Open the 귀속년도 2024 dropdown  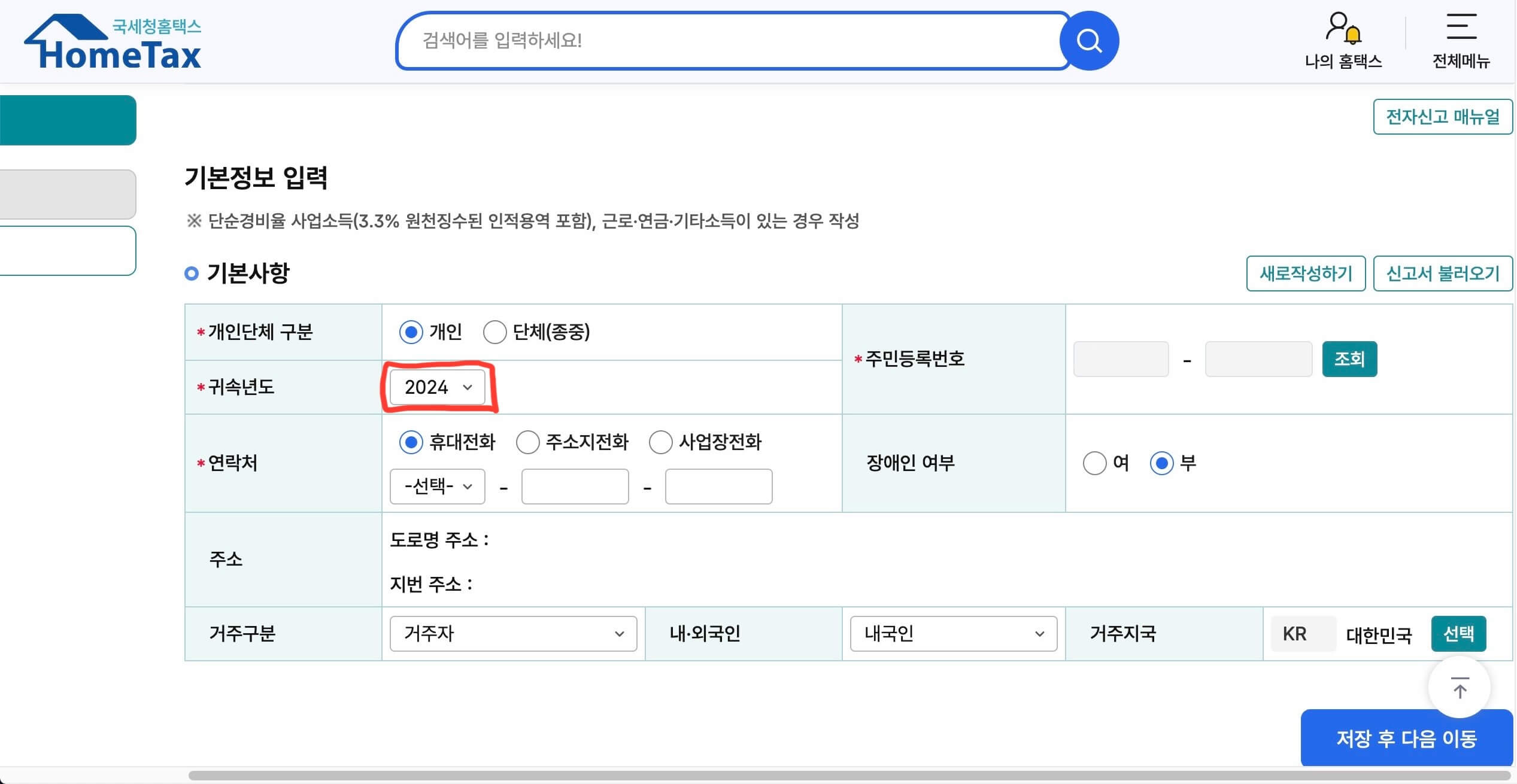[436, 387]
